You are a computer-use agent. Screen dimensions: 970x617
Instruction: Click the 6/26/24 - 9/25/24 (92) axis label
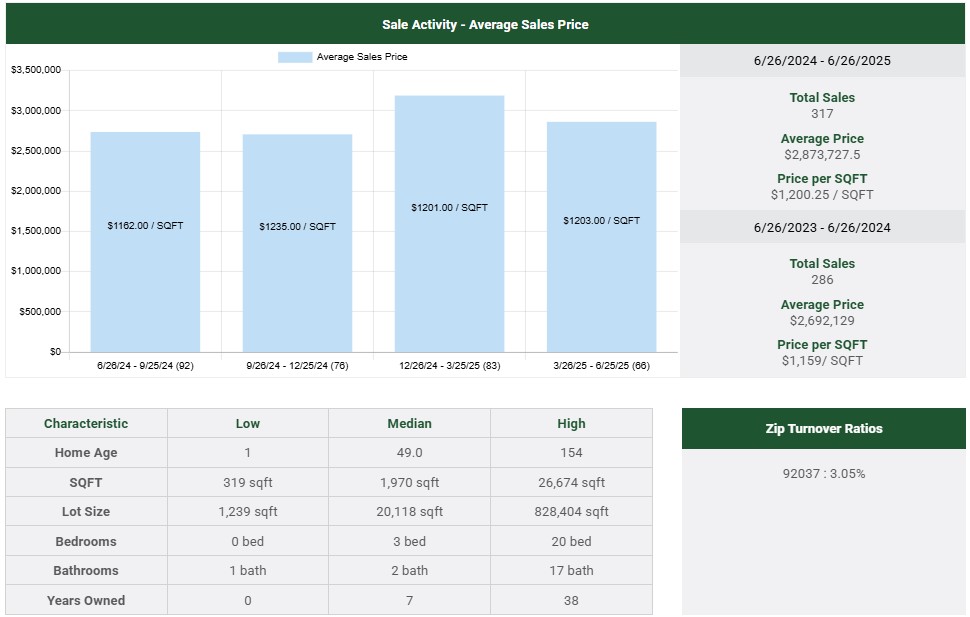point(145,366)
